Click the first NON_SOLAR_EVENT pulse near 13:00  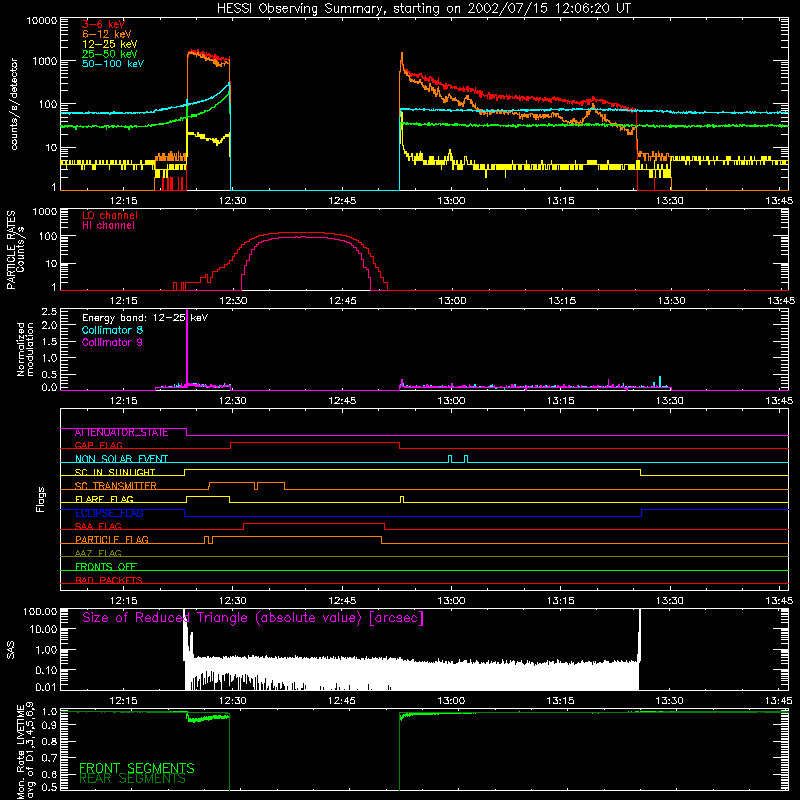point(449,459)
